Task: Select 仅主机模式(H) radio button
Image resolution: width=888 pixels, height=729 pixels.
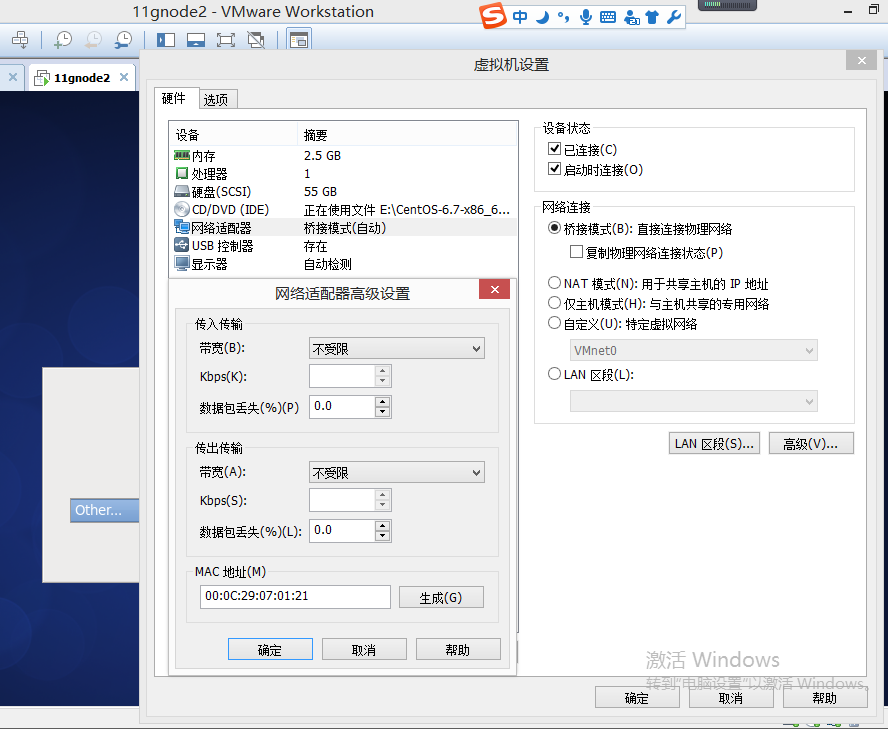Action: click(x=554, y=303)
